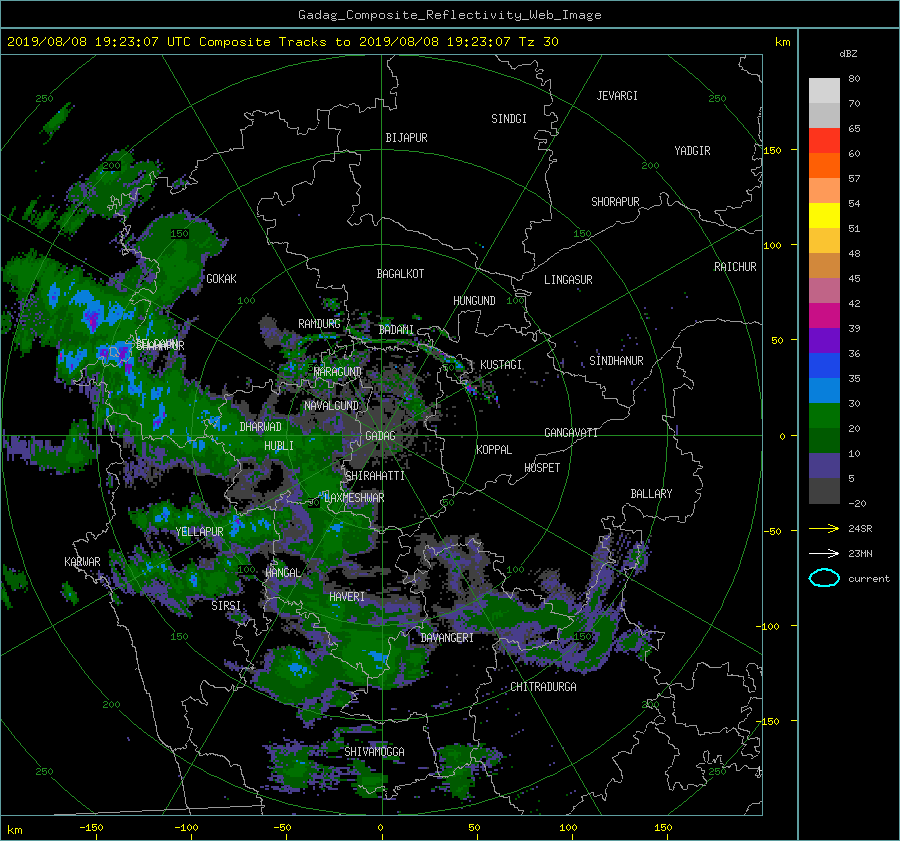Click the KUSTAGI city label
900x841 pixels.
pos(501,365)
